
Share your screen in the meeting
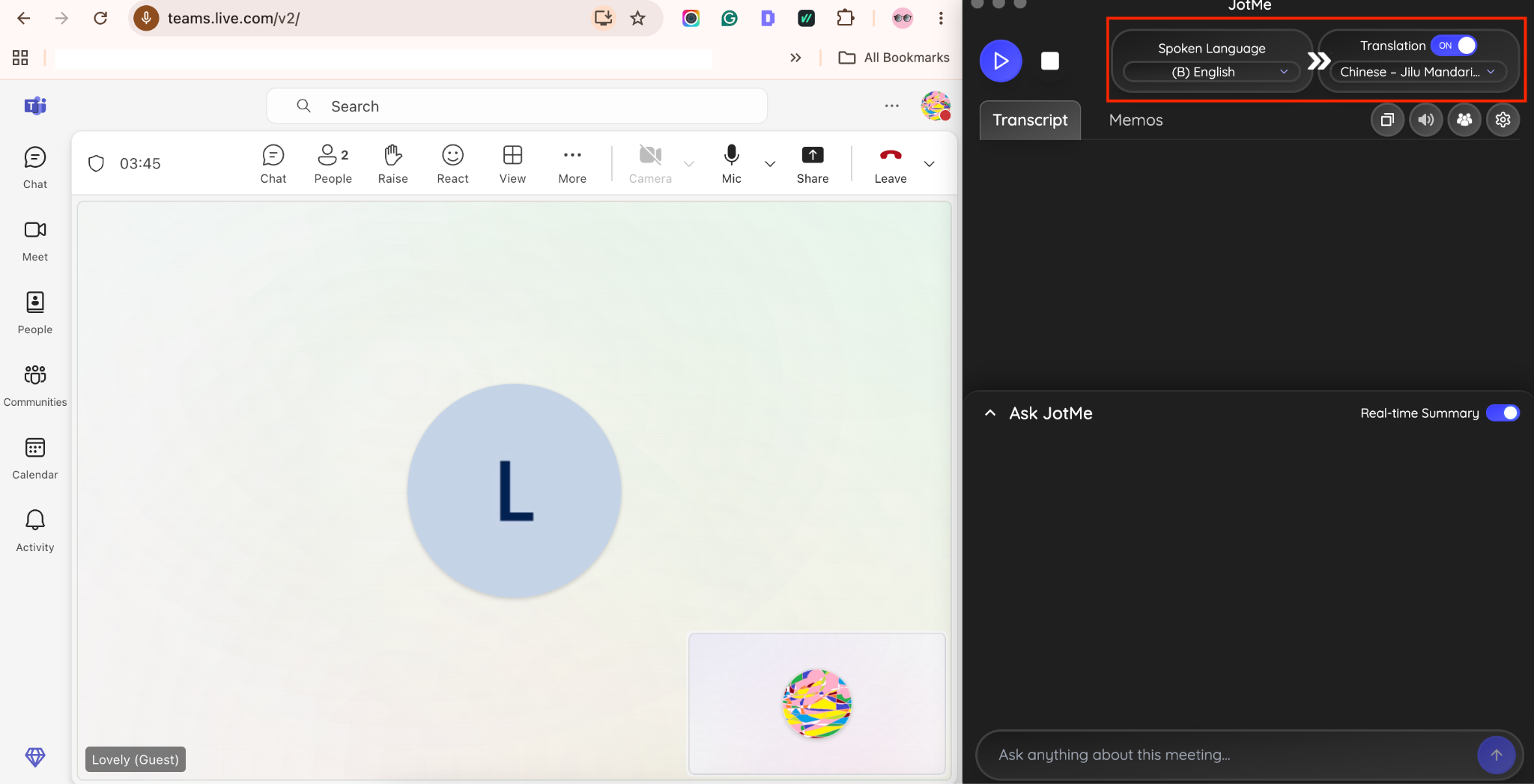[813, 164]
